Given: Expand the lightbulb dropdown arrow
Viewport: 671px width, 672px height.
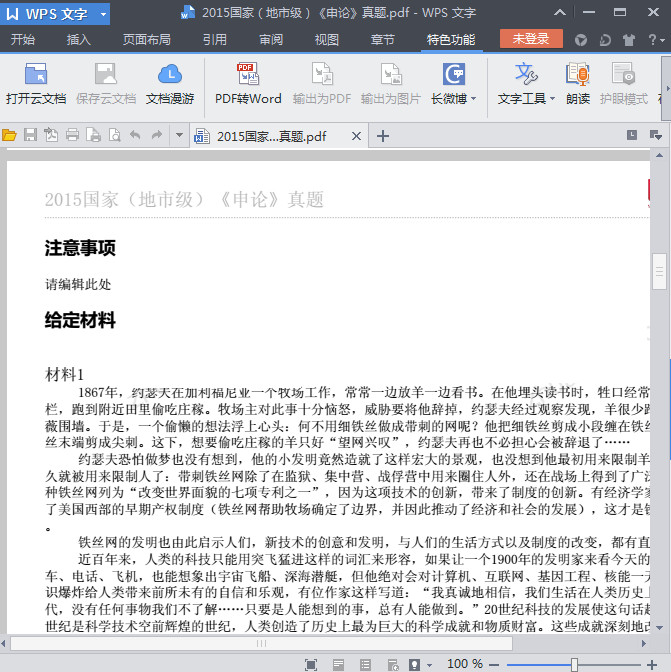Looking at the screenshot, I should click(x=429, y=665).
